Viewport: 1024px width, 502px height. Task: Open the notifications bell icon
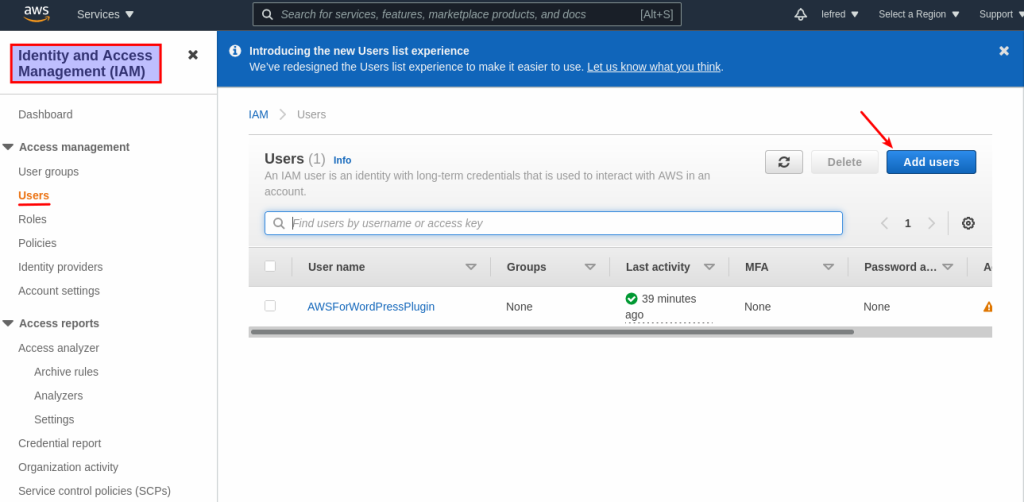(801, 14)
